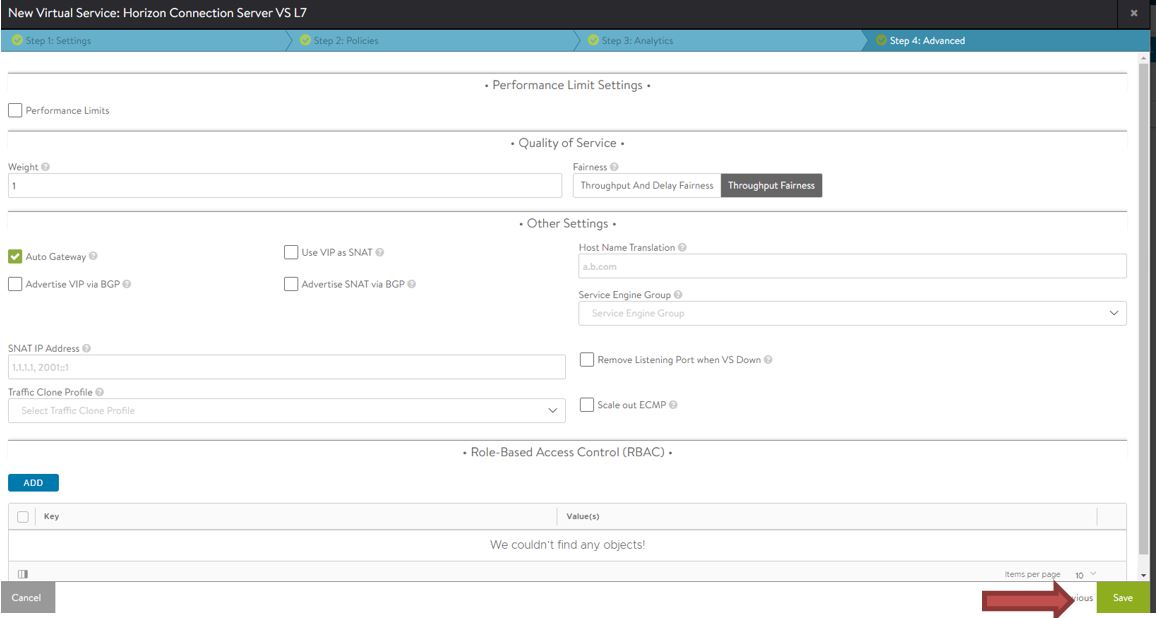Uncheck the Auto Gateway checkbox

(x=15, y=257)
